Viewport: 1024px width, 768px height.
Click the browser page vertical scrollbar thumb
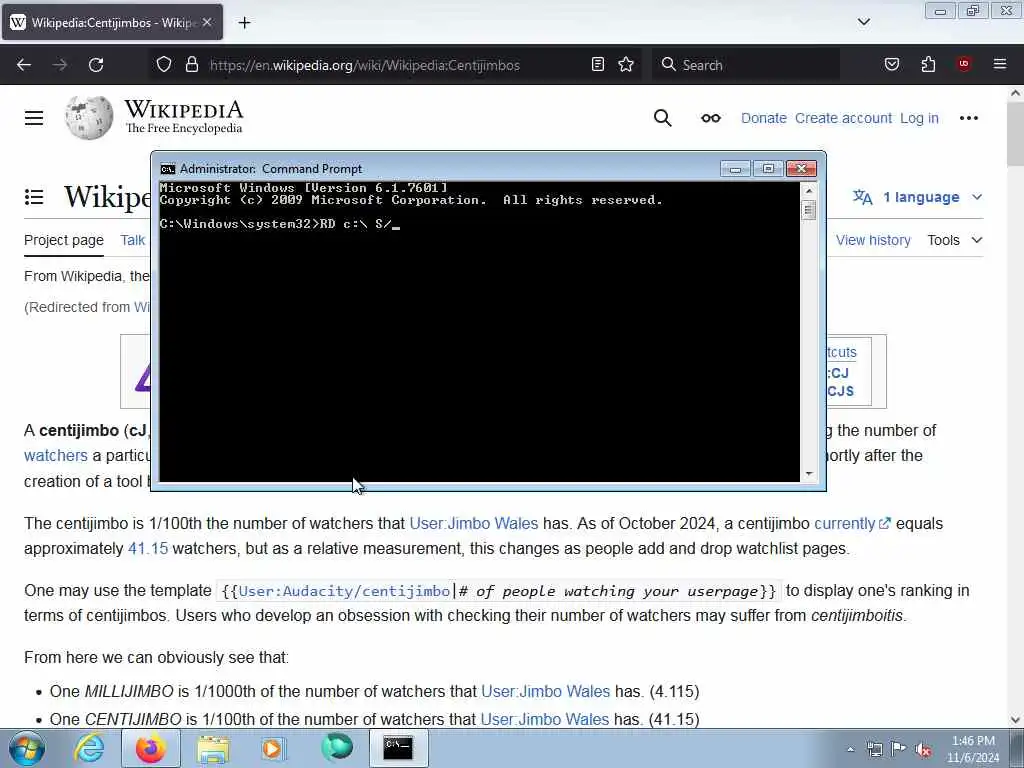(1015, 135)
